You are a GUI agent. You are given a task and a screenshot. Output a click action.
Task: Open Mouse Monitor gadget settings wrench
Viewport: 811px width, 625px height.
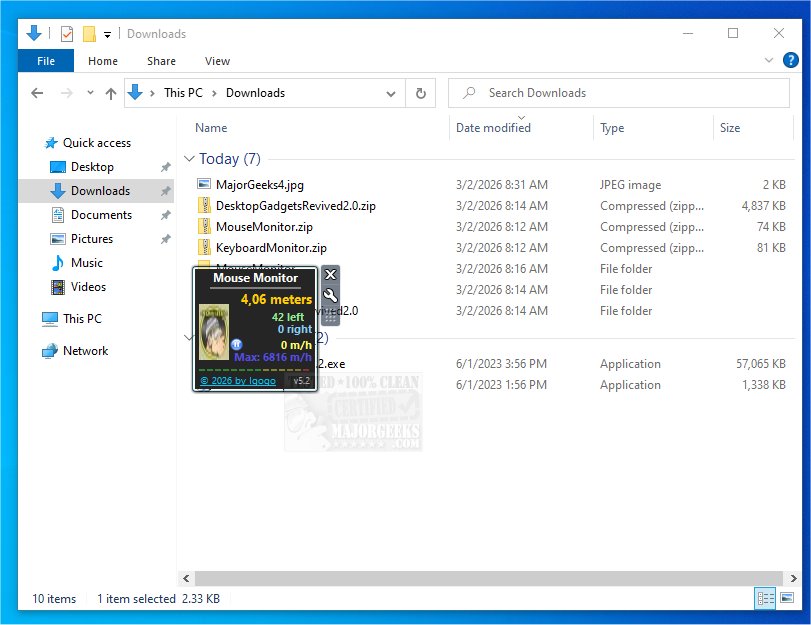(331, 295)
